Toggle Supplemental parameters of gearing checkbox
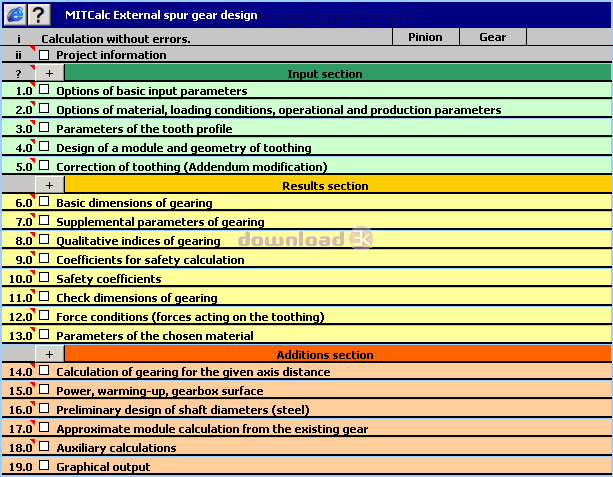Viewport: 613px width, 477px height. [x=44, y=221]
